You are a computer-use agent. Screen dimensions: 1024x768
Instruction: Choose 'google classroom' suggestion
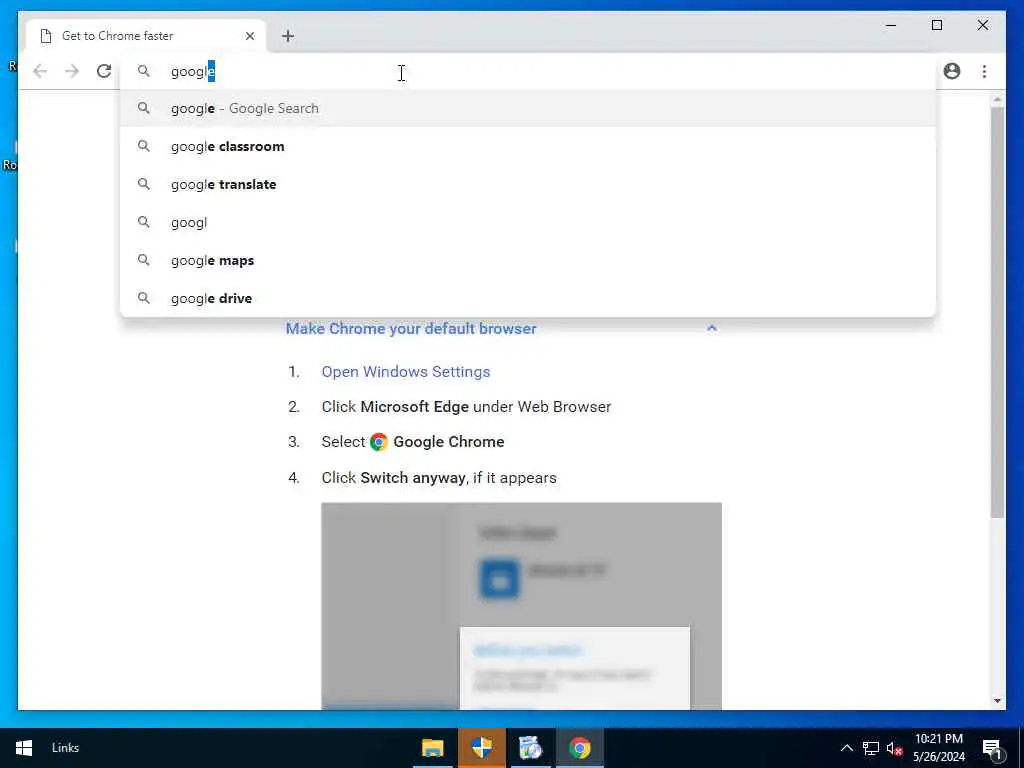[x=528, y=146]
